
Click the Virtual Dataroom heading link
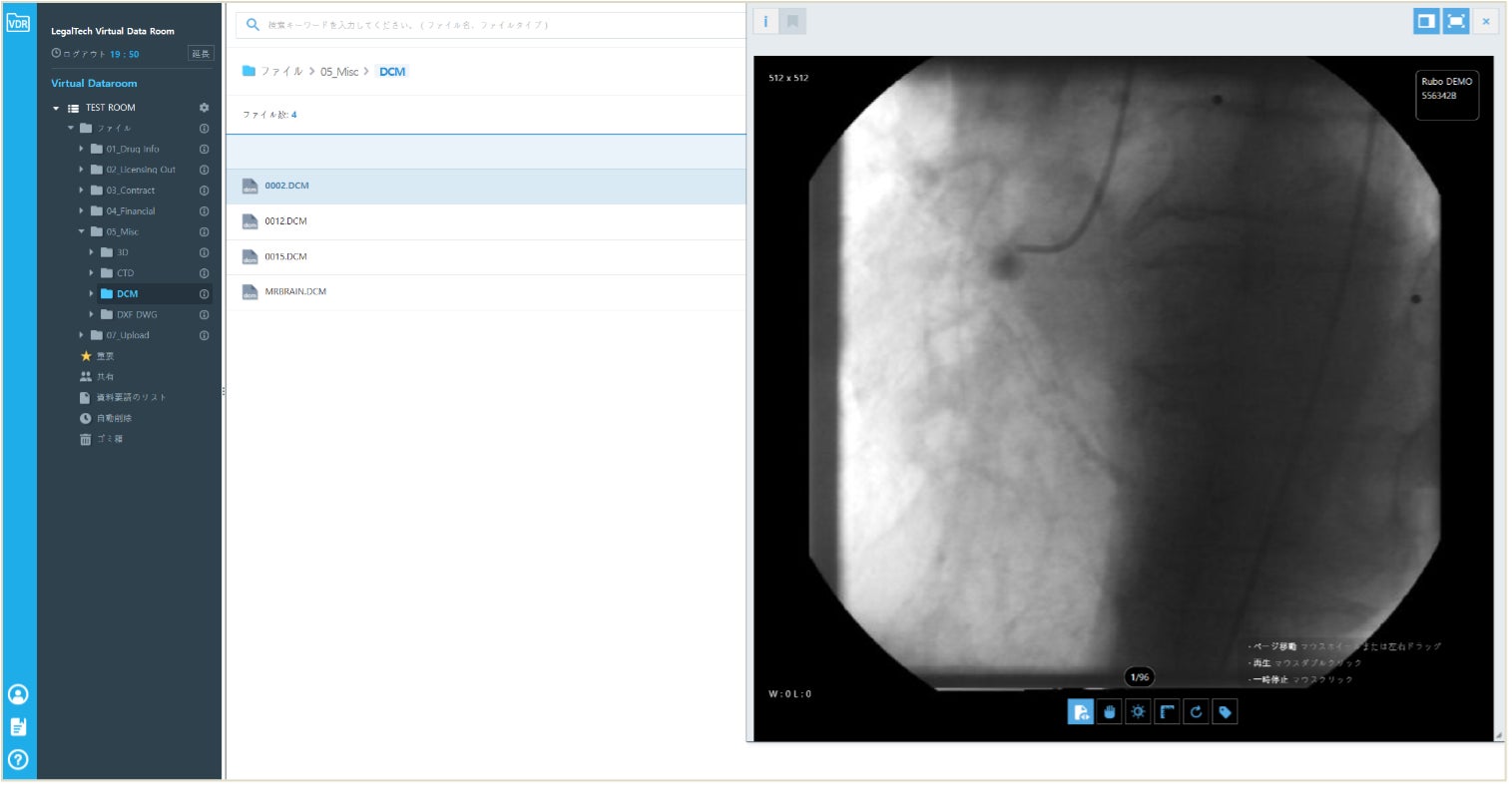coord(94,84)
